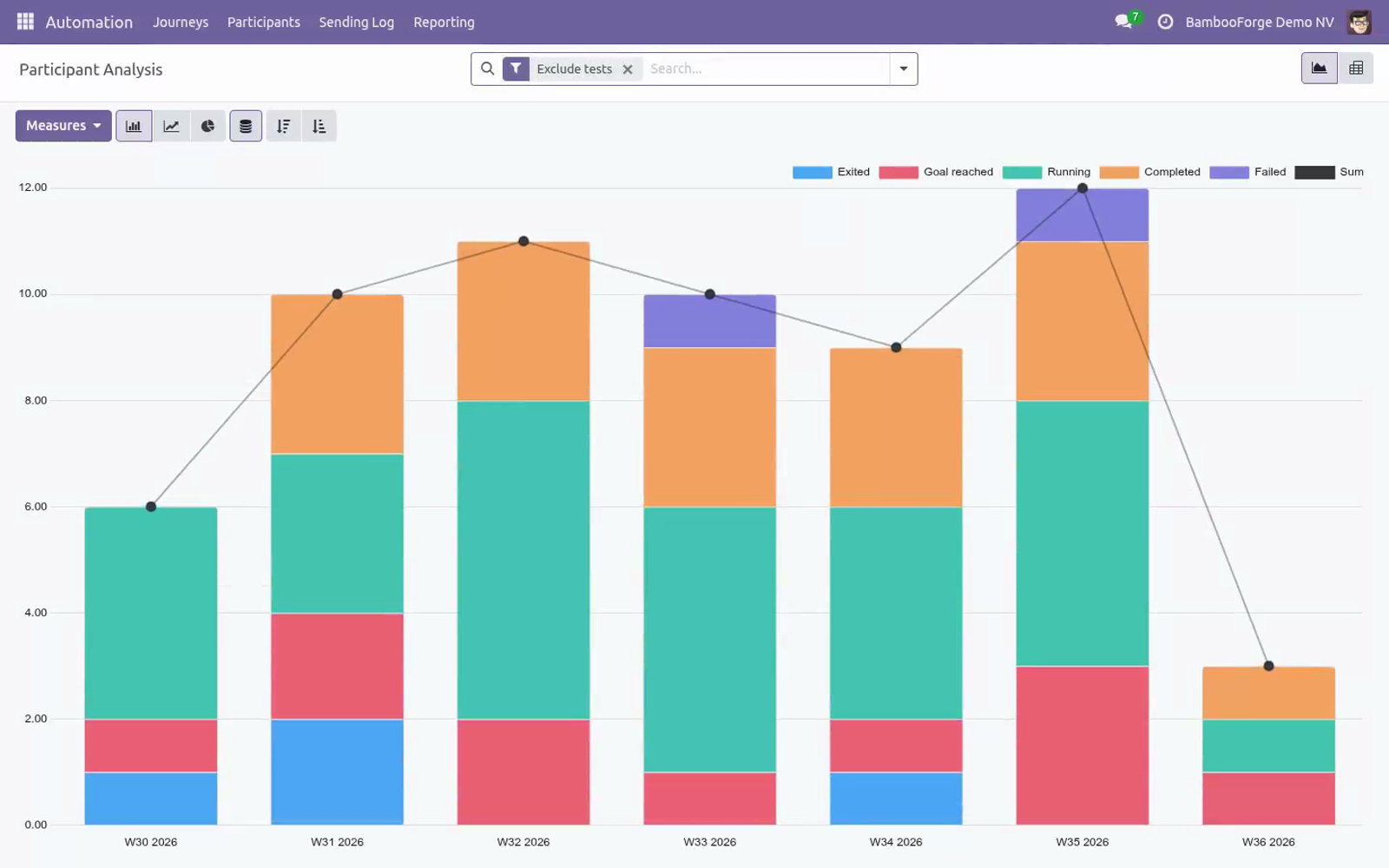Click the Exited segment of W31 2026 bar
The height and width of the screenshot is (868, 1389).
pyautogui.click(x=337, y=772)
